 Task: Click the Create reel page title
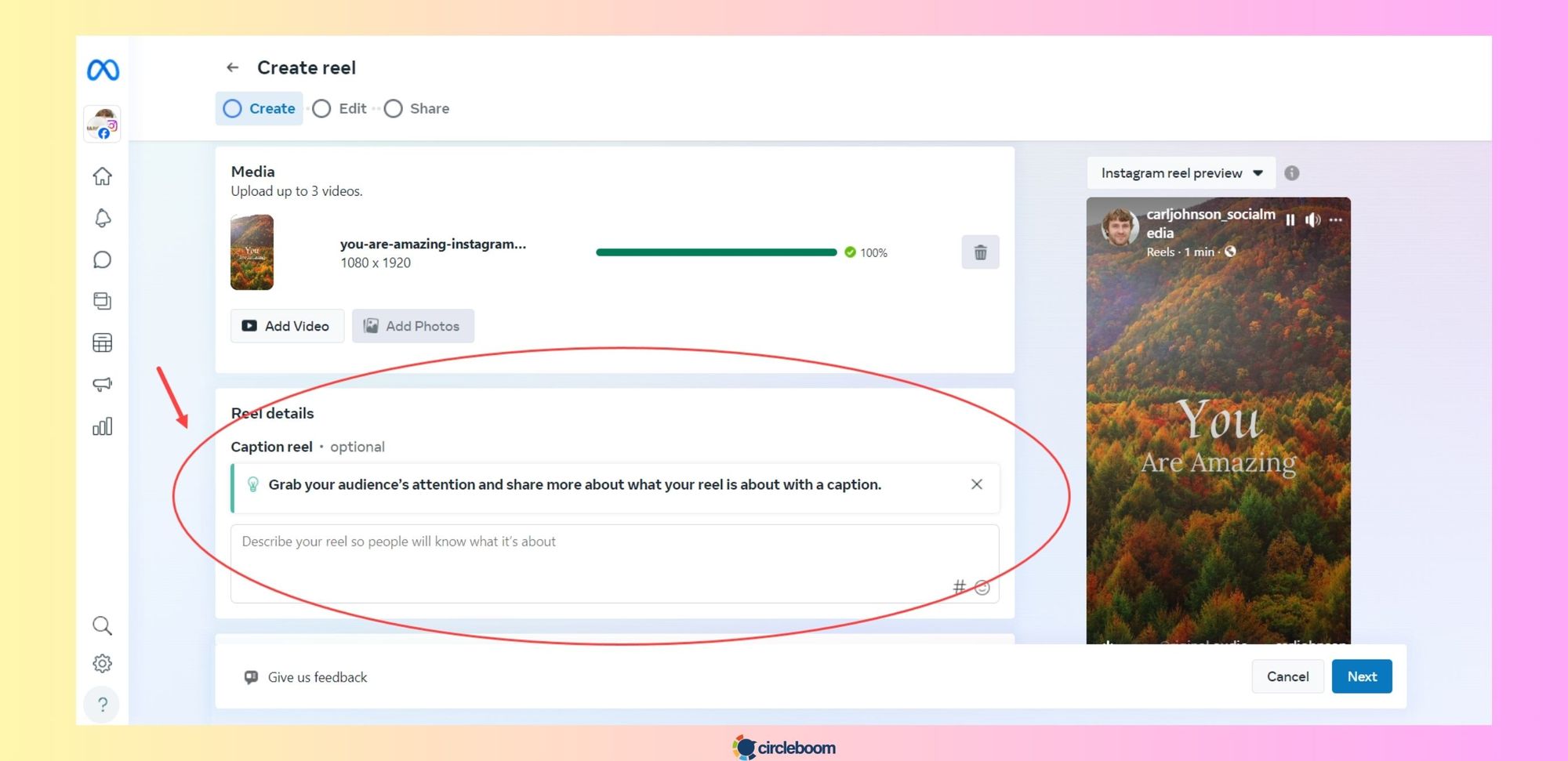(x=307, y=67)
